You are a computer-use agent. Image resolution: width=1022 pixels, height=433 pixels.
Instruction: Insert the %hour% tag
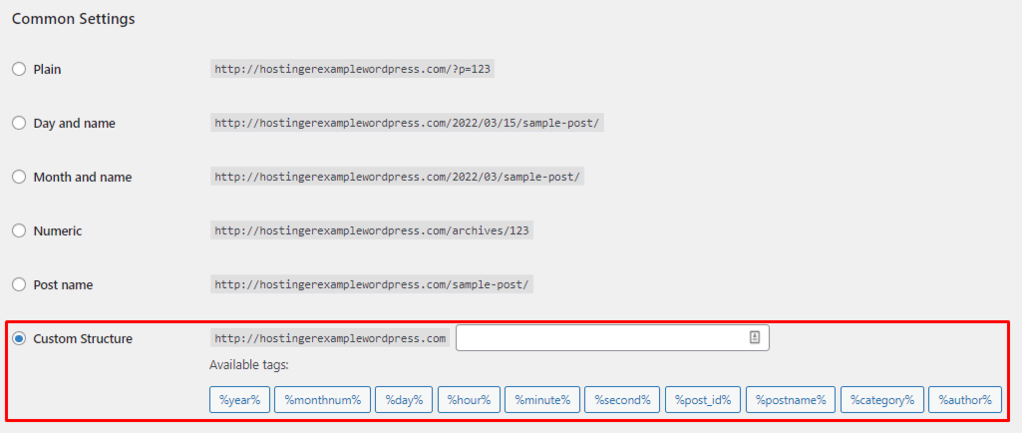tap(469, 400)
